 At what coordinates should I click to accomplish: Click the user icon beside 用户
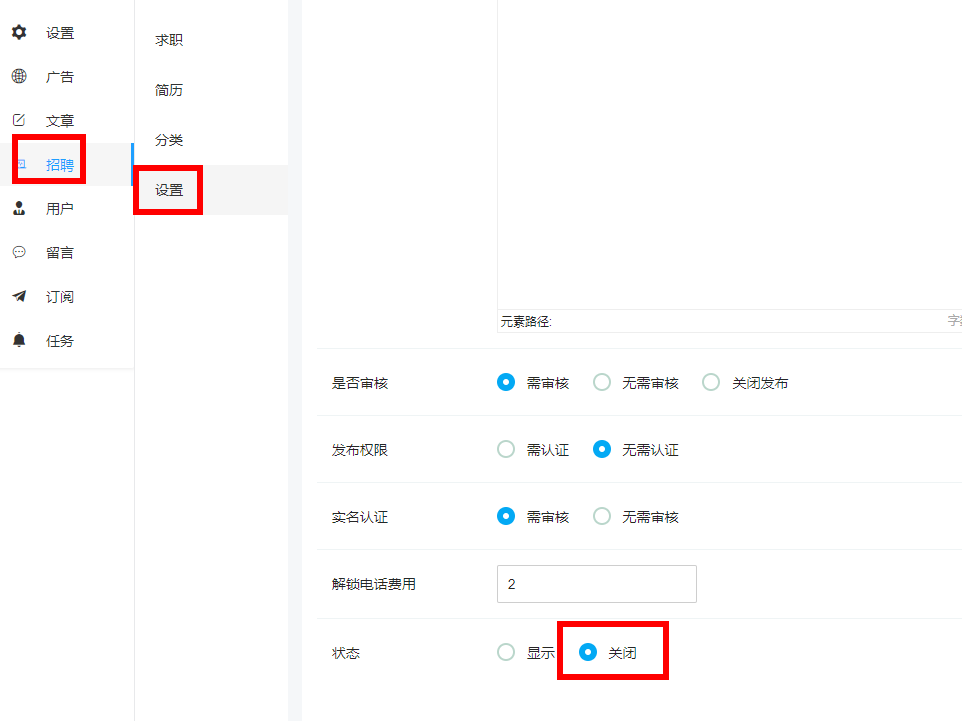pyautogui.click(x=19, y=208)
